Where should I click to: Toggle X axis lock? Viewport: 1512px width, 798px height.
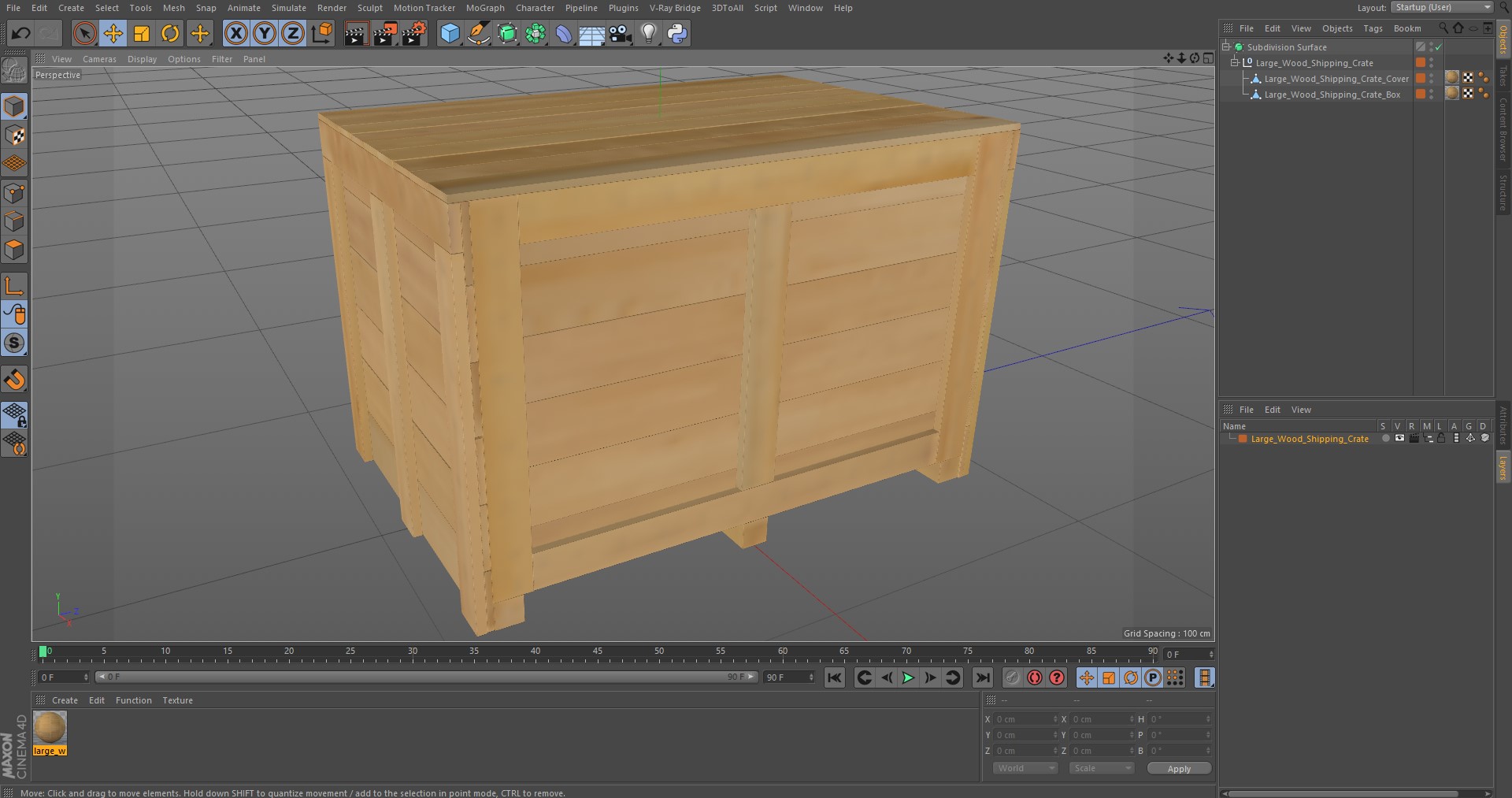[235, 33]
